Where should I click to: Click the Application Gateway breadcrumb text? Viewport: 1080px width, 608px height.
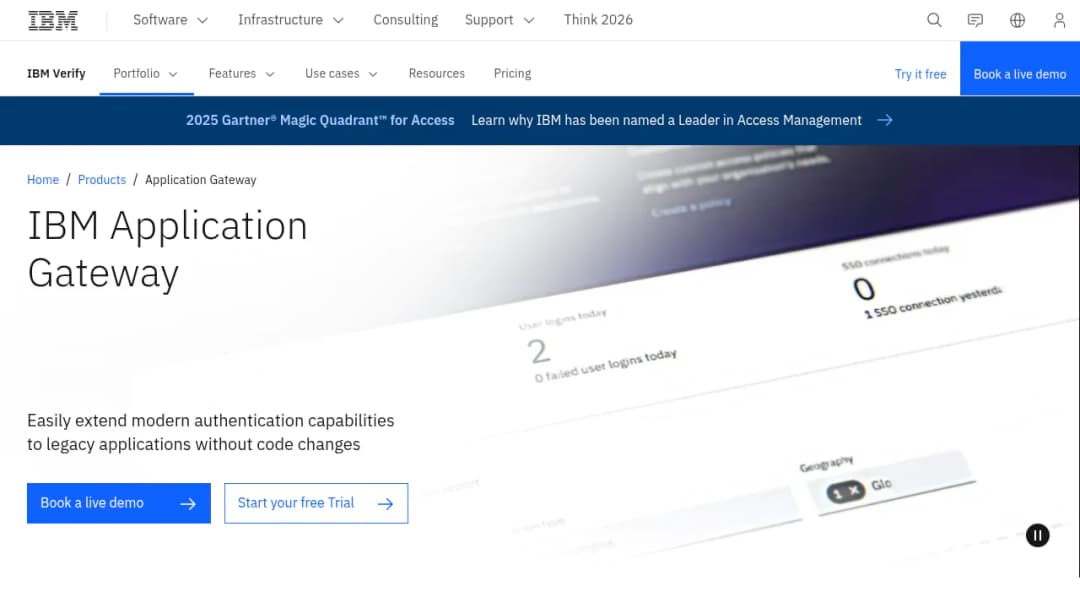click(x=200, y=180)
